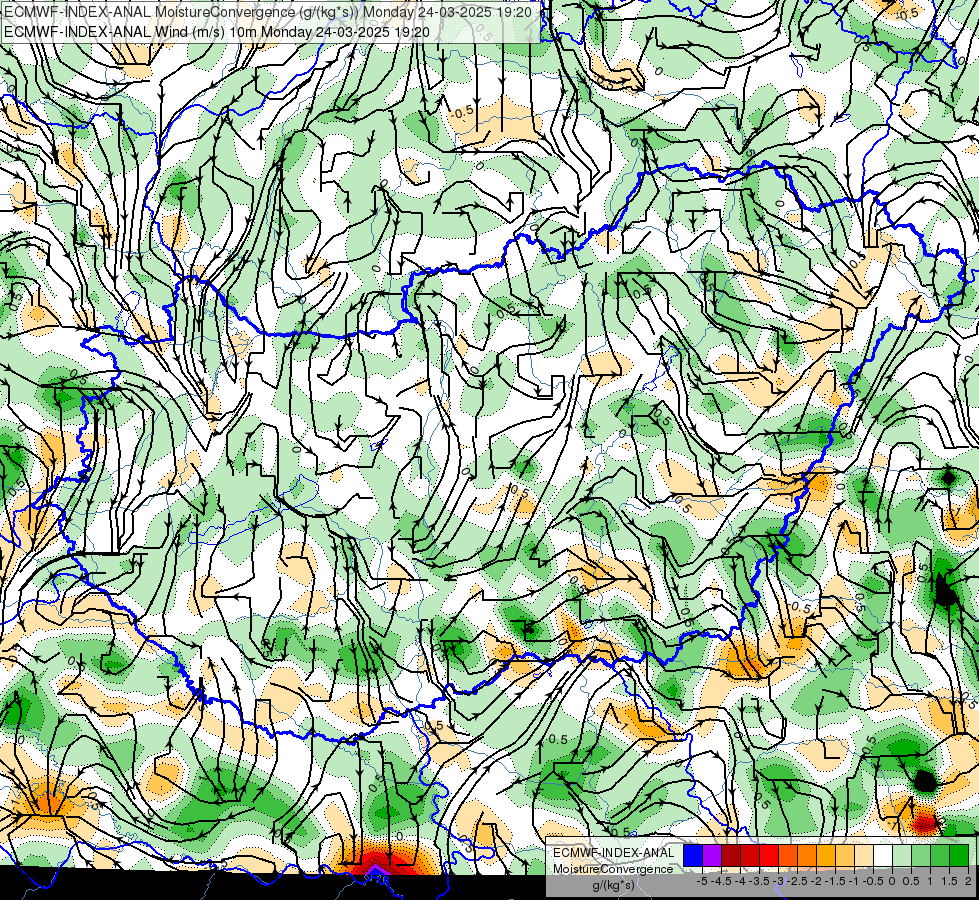Click the -2 tick label on the legend scale
Screen dimensions: 979x900
click(816, 881)
